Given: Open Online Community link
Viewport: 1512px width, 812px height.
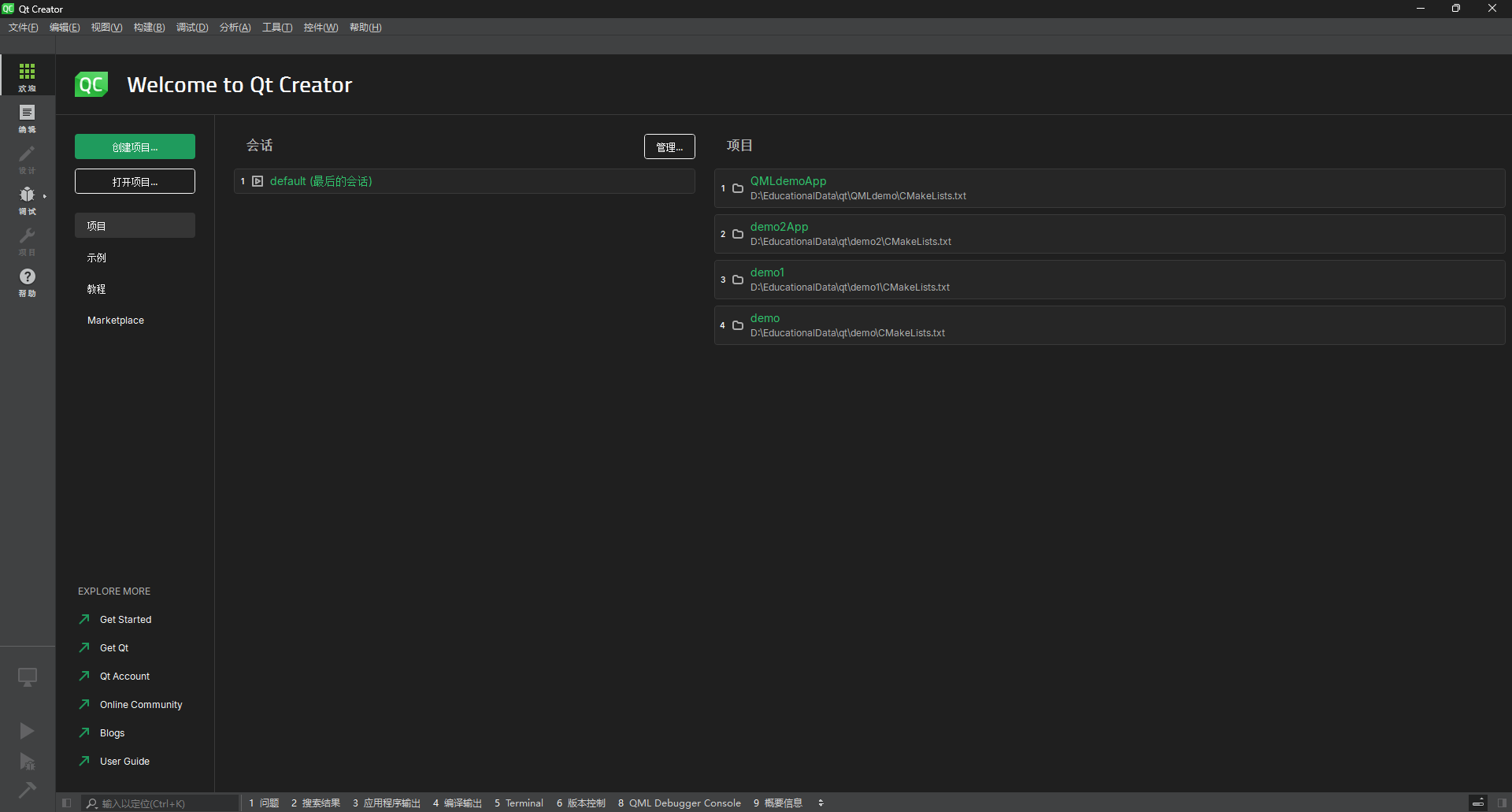Looking at the screenshot, I should (141, 705).
